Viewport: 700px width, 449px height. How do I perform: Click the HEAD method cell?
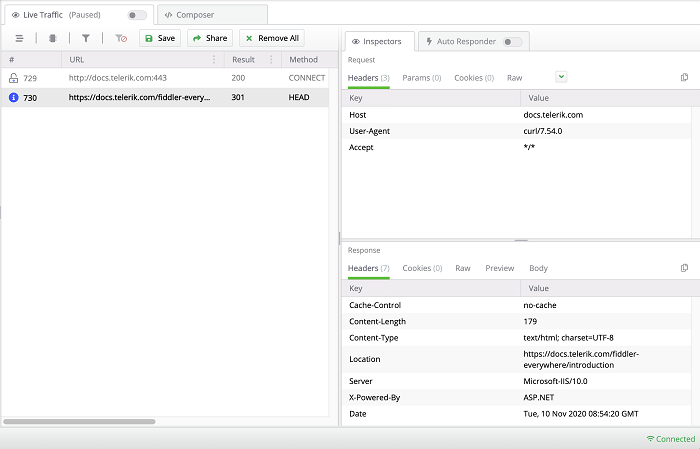coord(299,97)
